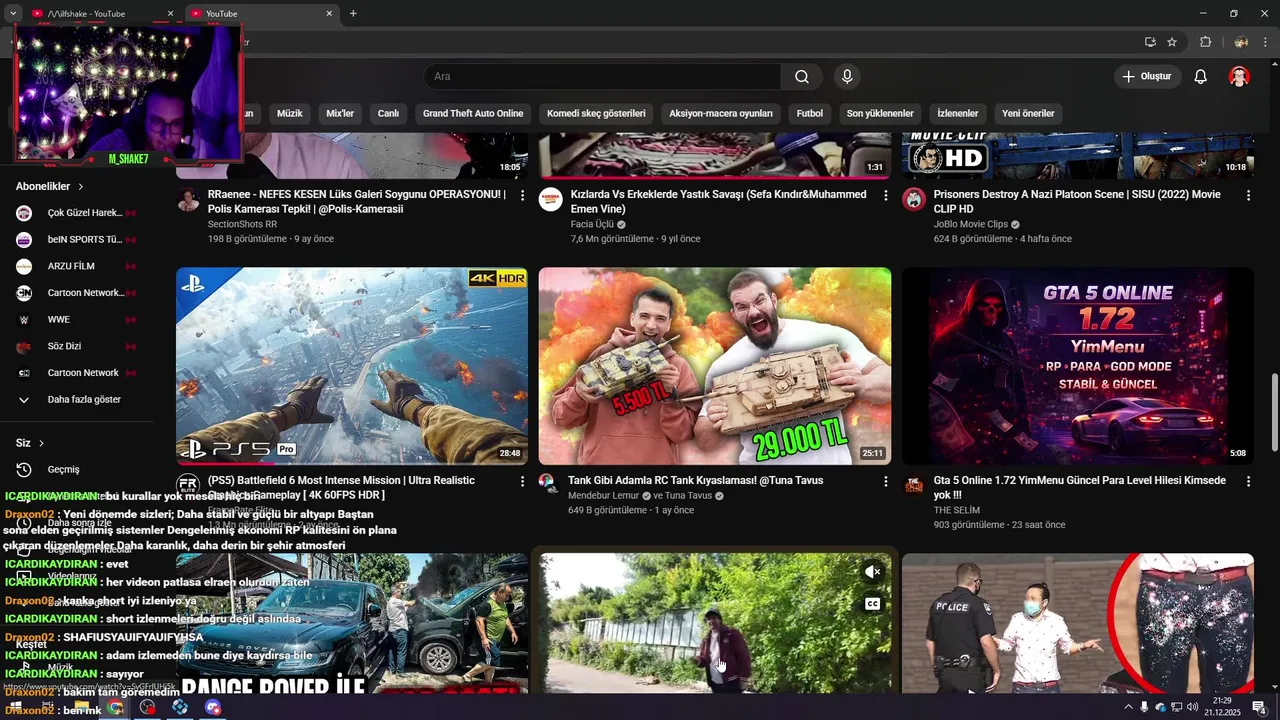The height and width of the screenshot is (720, 1280).
Task: Select the Komedi skeç gösterileri chip
Action: coord(596,113)
